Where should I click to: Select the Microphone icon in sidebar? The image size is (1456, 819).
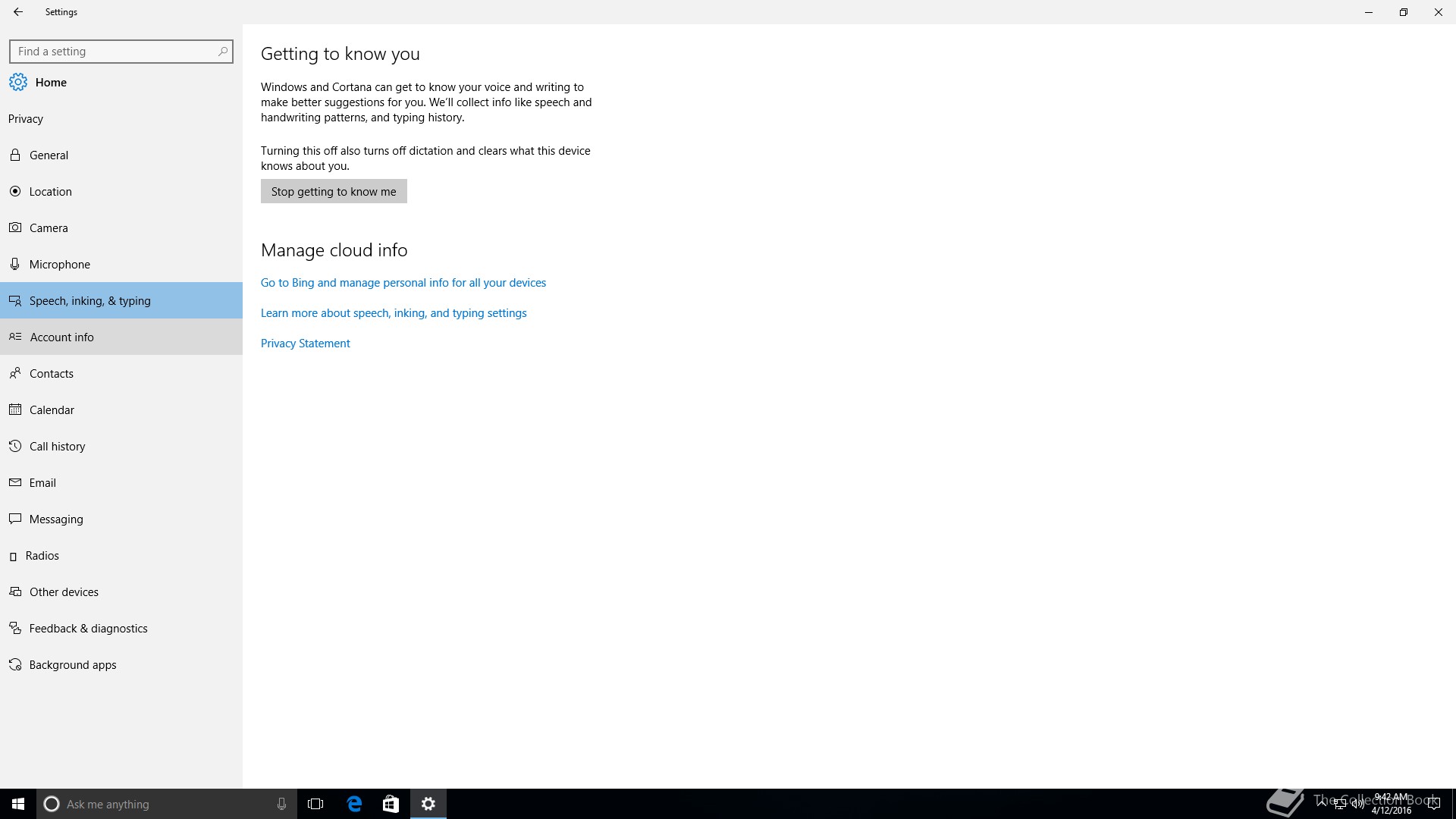click(14, 264)
